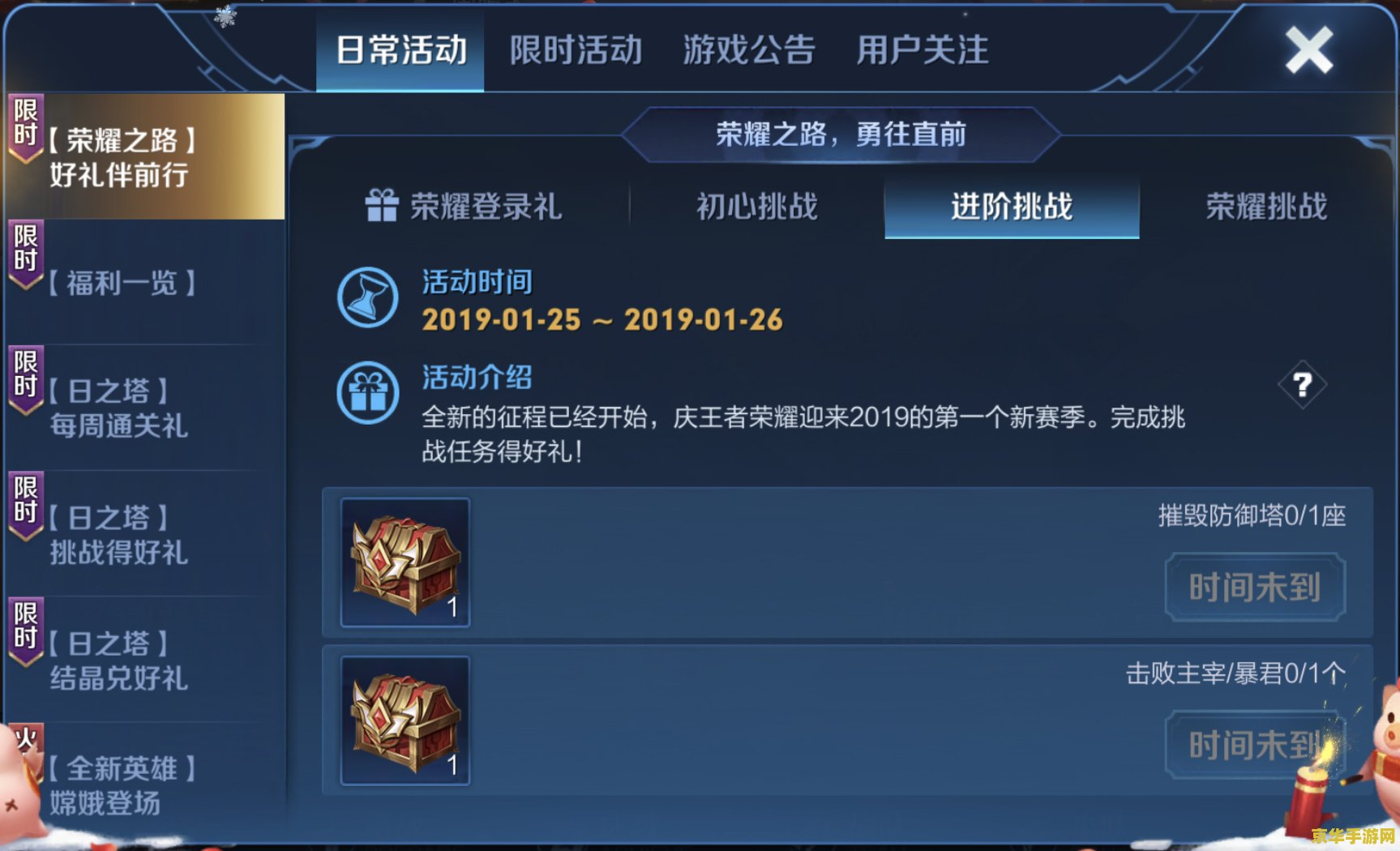1400x851 pixels.
Task: Switch to 初心挑战 sub-tab
Action: pyautogui.click(x=757, y=207)
